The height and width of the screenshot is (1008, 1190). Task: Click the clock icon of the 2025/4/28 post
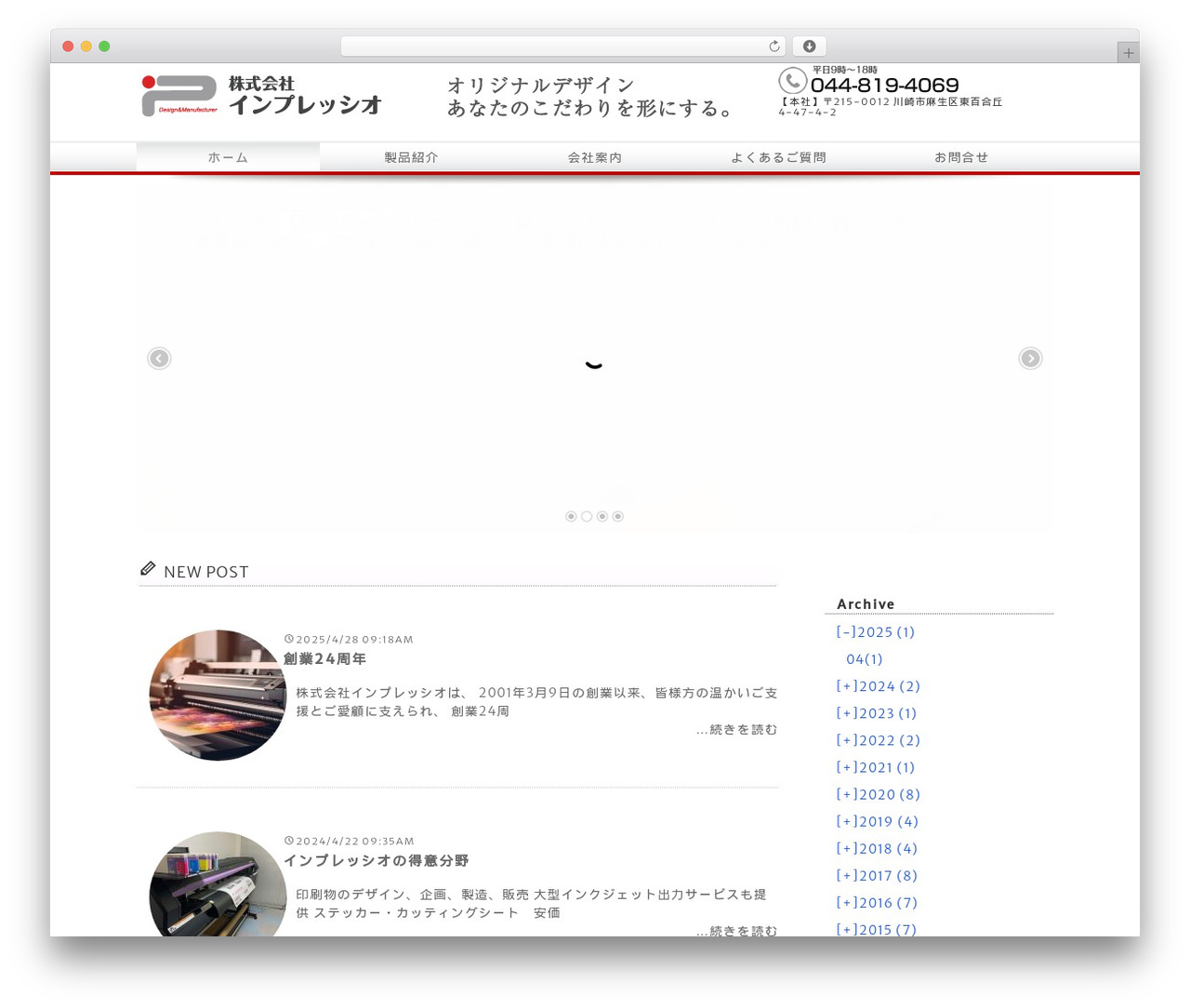(x=289, y=639)
